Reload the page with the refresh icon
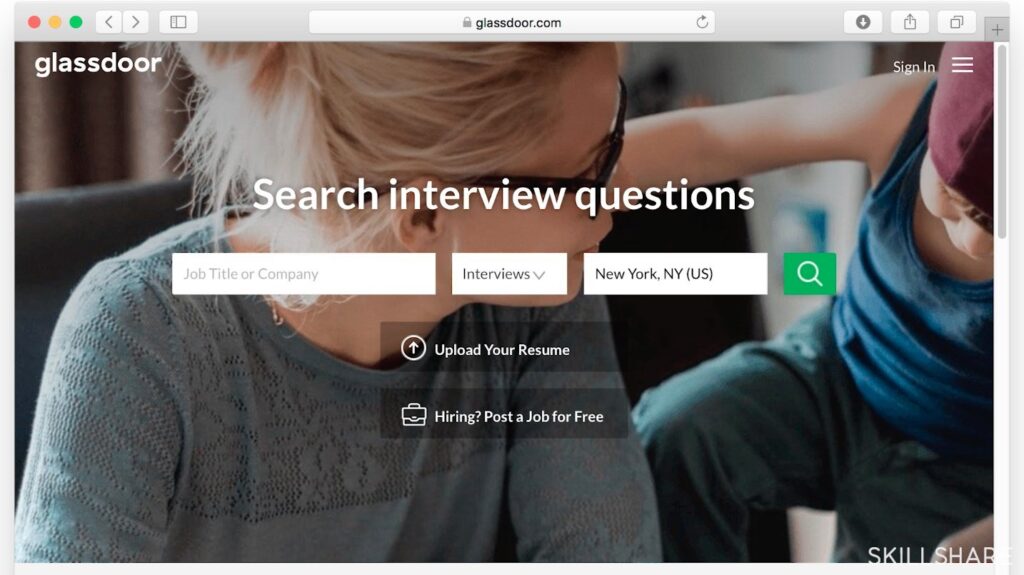 [702, 22]
